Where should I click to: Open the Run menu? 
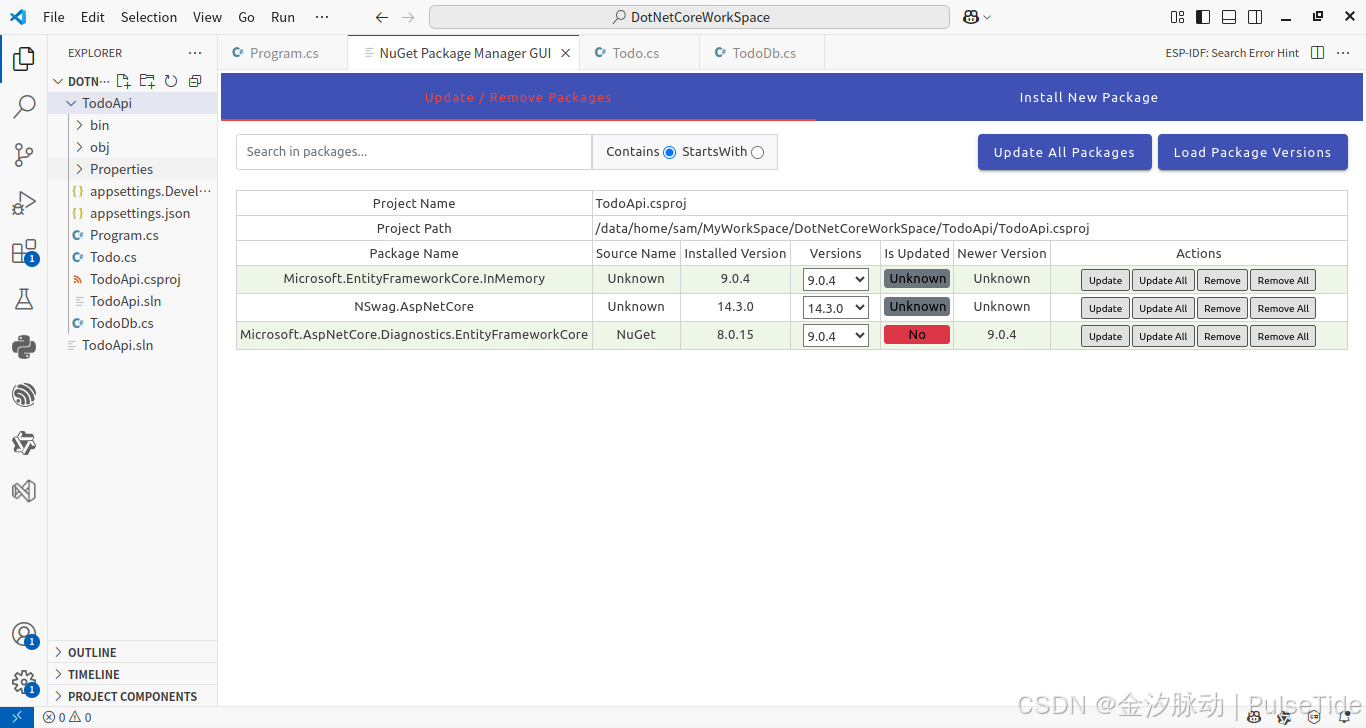click(283, 17)
